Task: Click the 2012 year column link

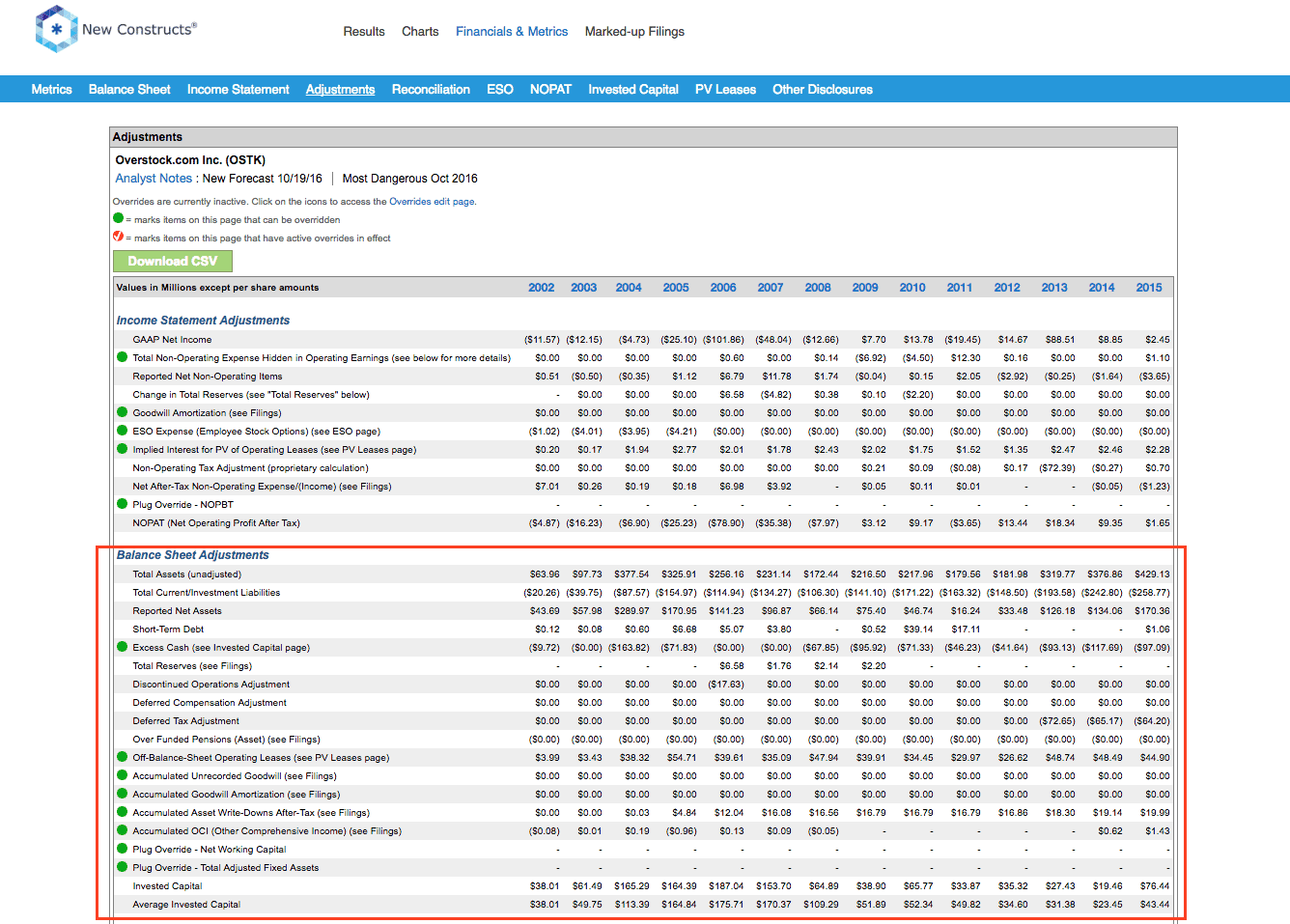Action: tap(1007, 288)
